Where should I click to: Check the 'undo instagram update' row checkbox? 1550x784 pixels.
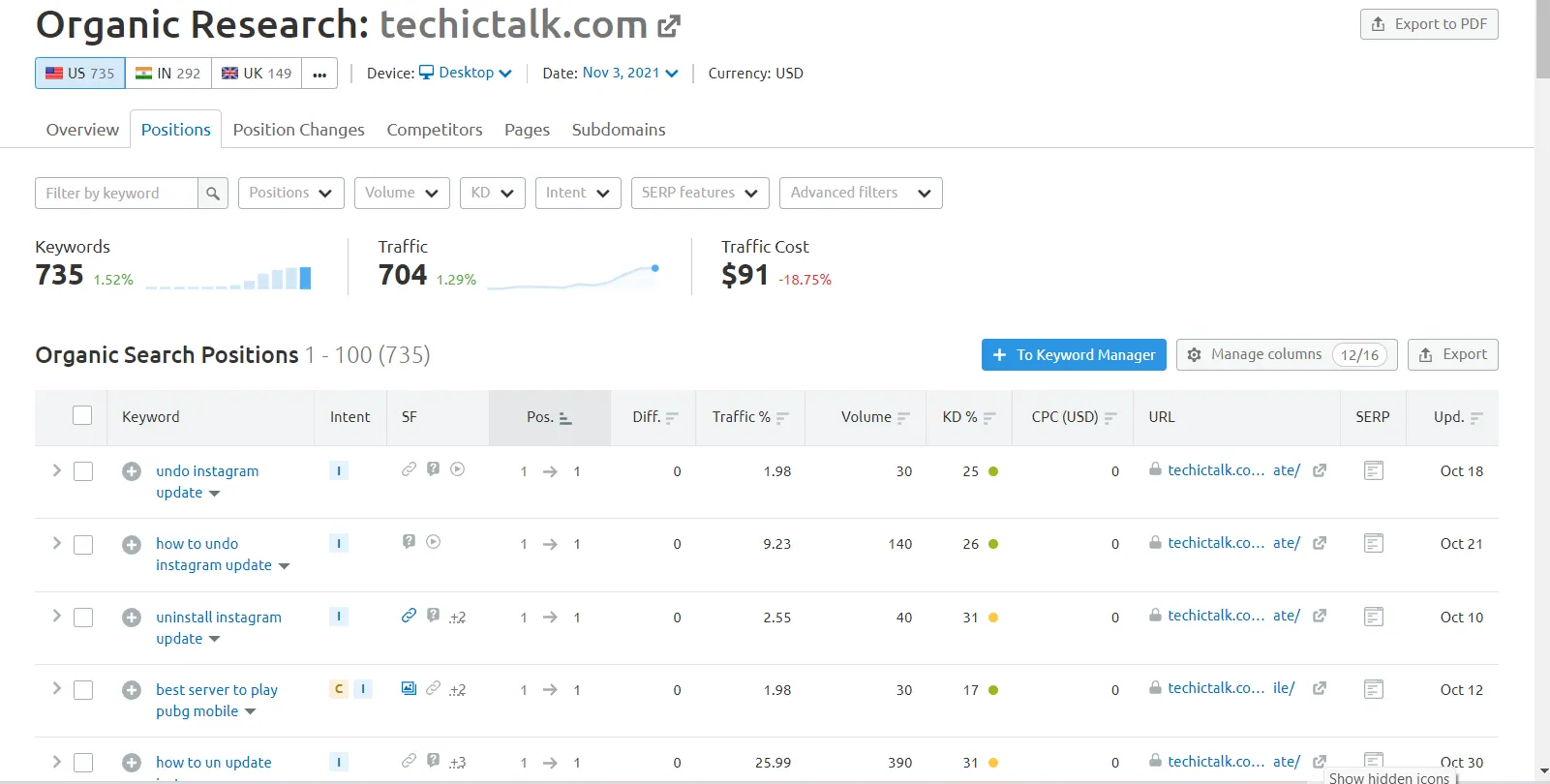pyautogui.click(x=83, y=471)
